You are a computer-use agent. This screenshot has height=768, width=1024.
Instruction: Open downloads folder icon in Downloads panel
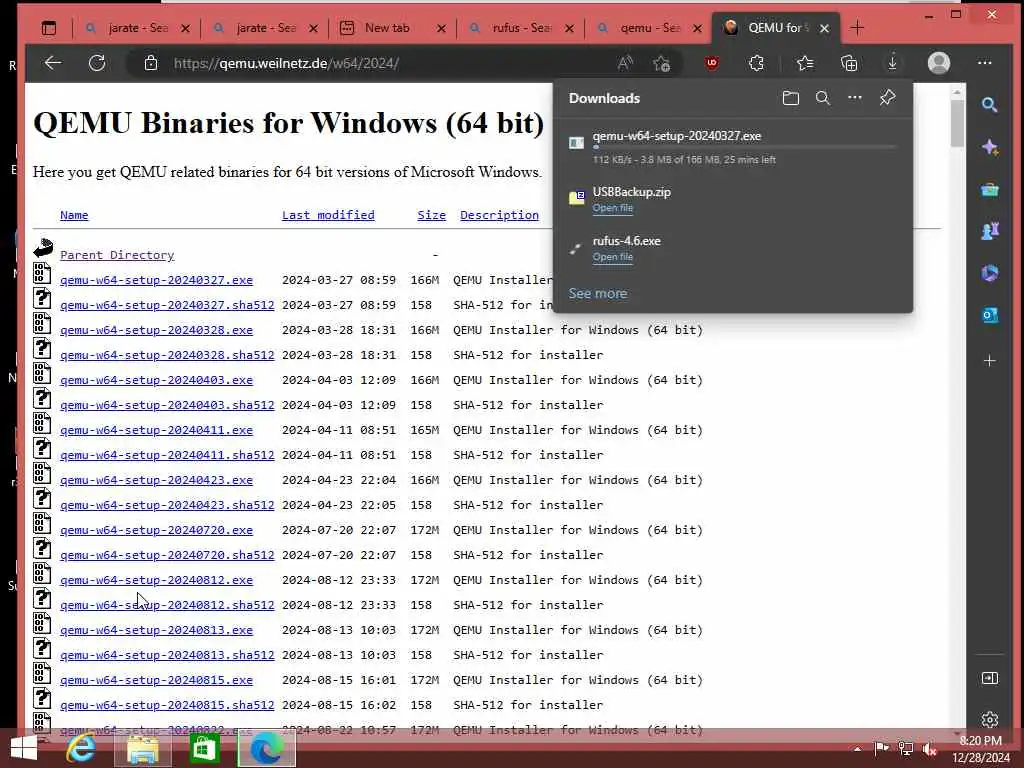(791, 98)
